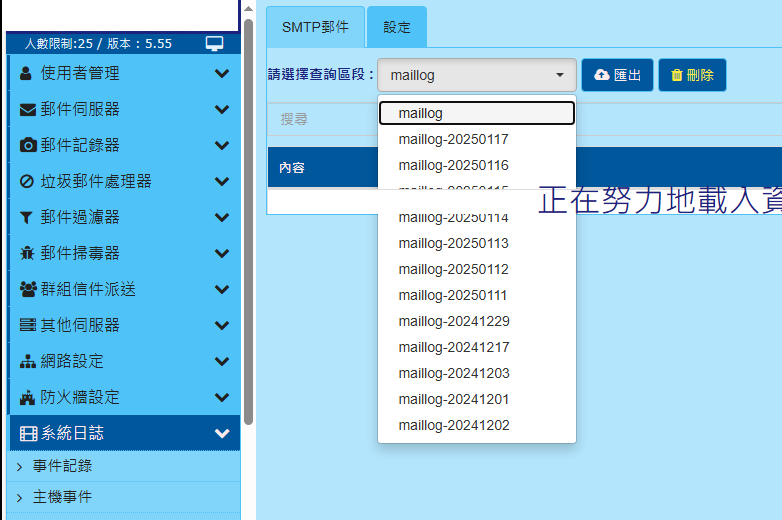The width and height of the screenshot is (782, 520).
Task: Click the funnel icon beside 郵件過濾器
Action: click(x=27, y=217)
